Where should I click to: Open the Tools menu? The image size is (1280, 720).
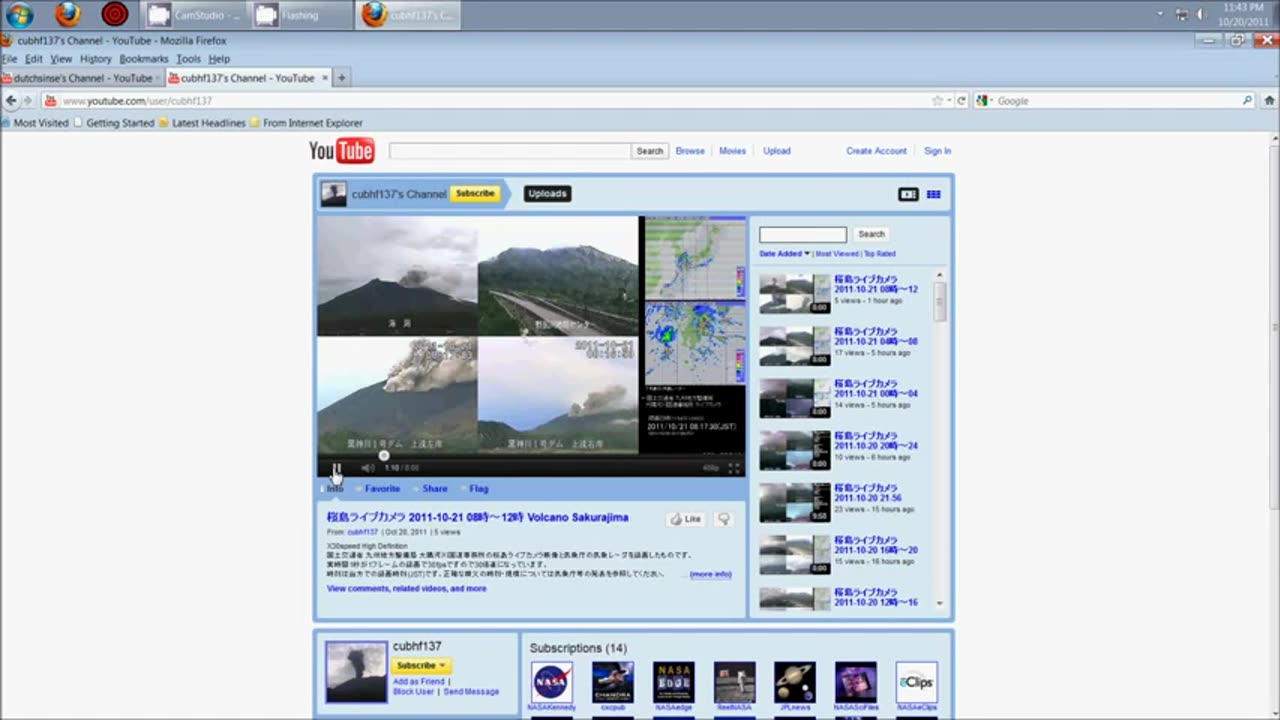tap(188, 59)
